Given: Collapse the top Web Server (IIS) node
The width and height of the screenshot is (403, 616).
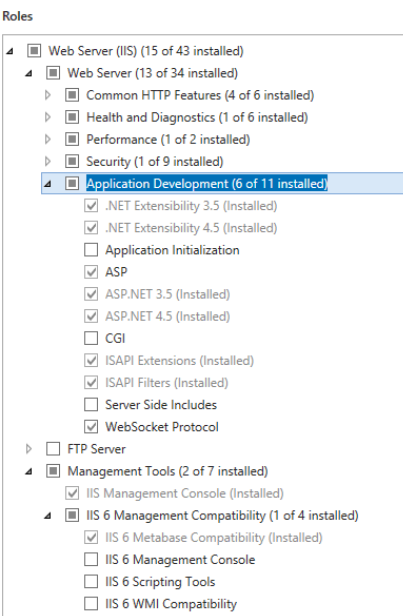Looking at the screenshot, I should 10,51.
